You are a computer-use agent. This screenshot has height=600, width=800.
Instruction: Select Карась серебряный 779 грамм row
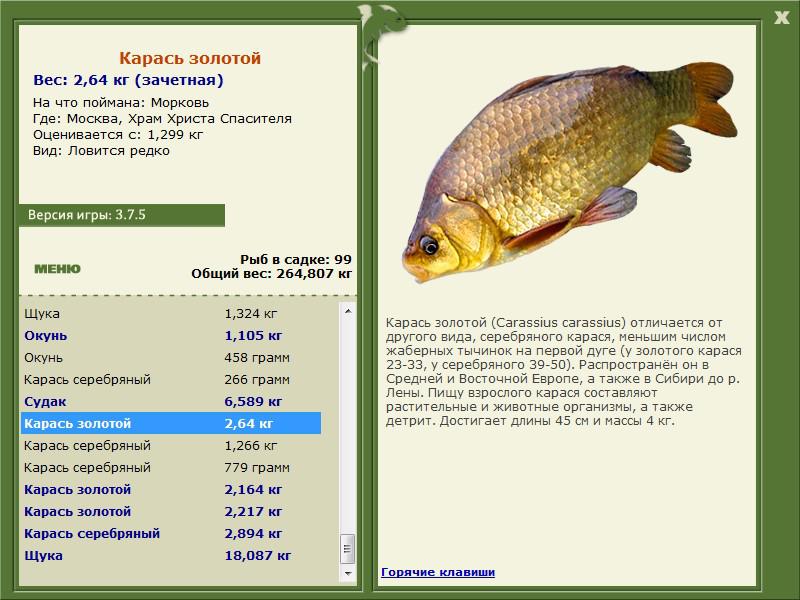(171, 467)
